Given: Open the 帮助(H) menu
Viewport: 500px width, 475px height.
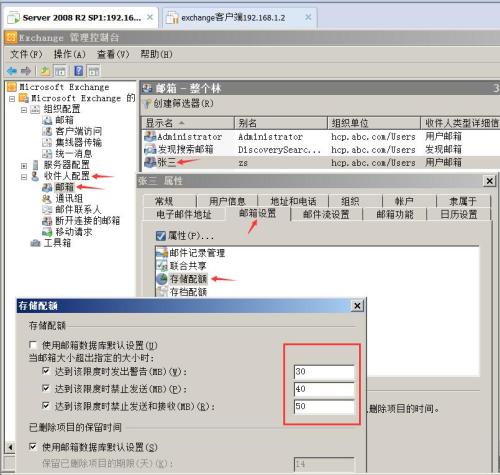Looking at the screenshot, I should tap(156, 54).
